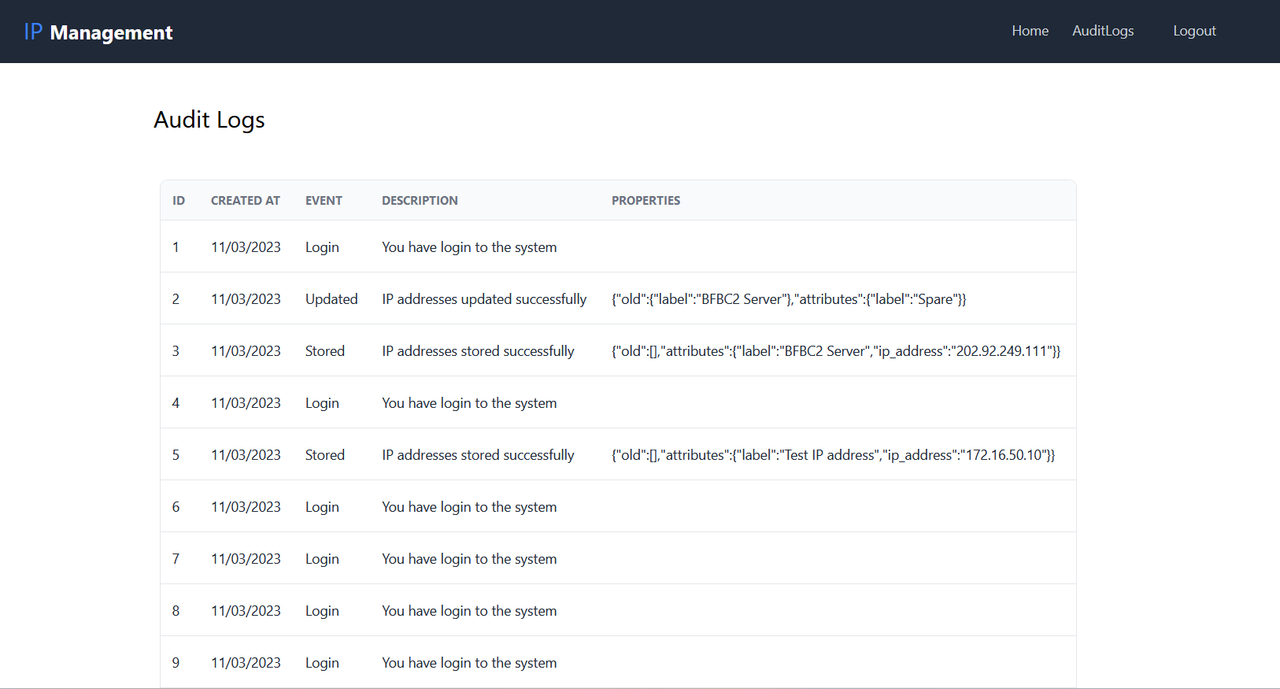The height and width of the screenshot is (689, 1280).
Task: Select ID cell of row 5
Action: [x=176, y=455]
